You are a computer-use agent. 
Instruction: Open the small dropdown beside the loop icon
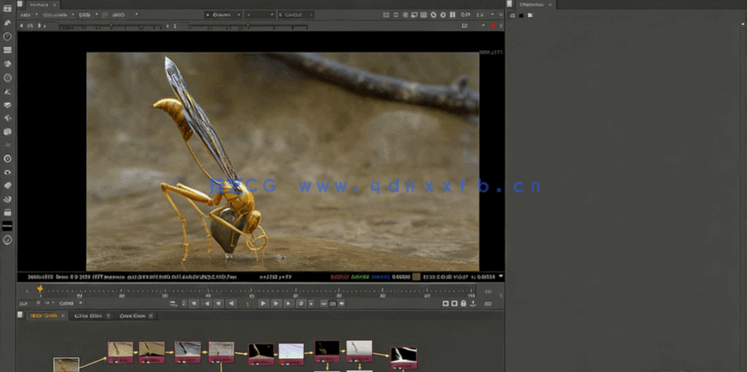311,303
